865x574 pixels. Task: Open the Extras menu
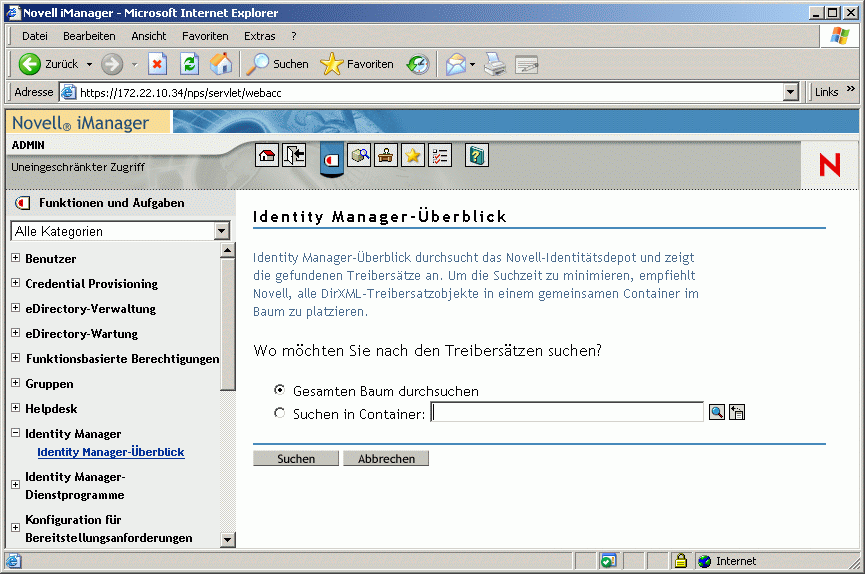pyautogui.click(x=259, y=36)
